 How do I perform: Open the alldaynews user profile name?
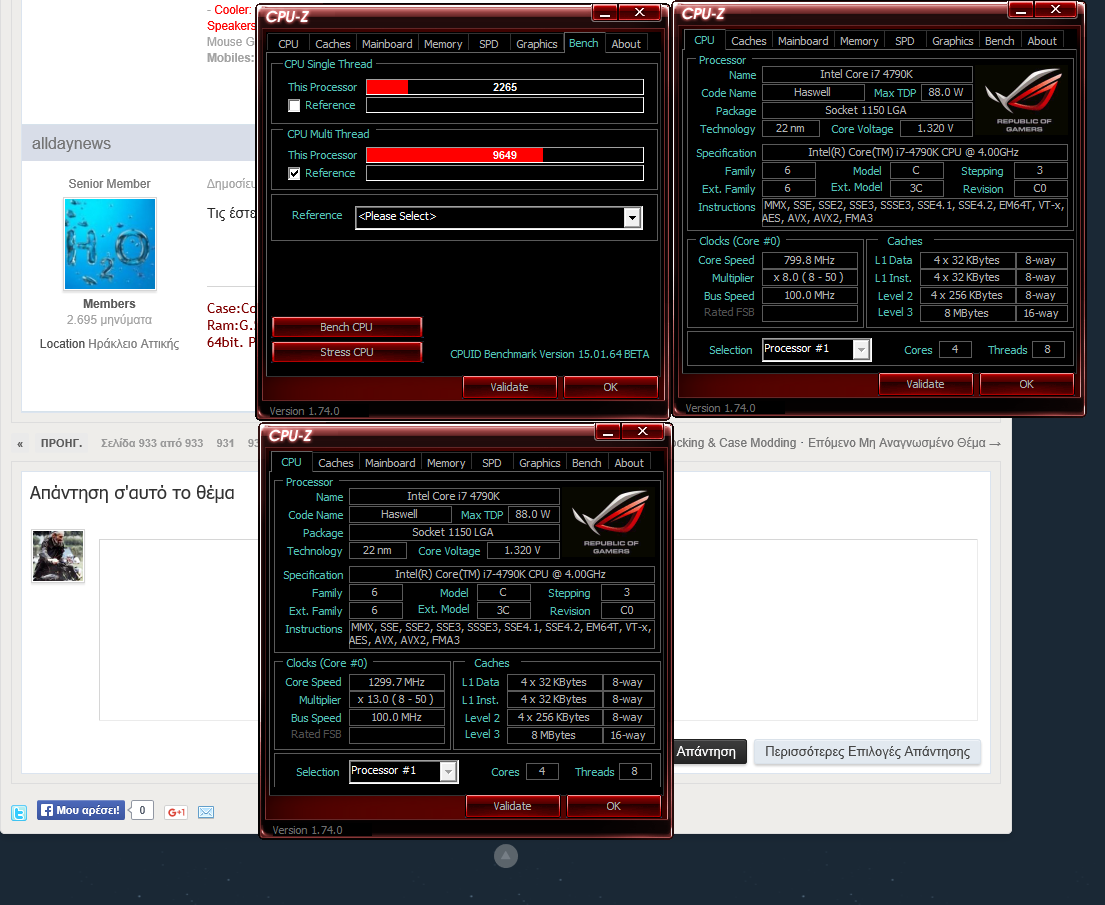pos(71,144)
